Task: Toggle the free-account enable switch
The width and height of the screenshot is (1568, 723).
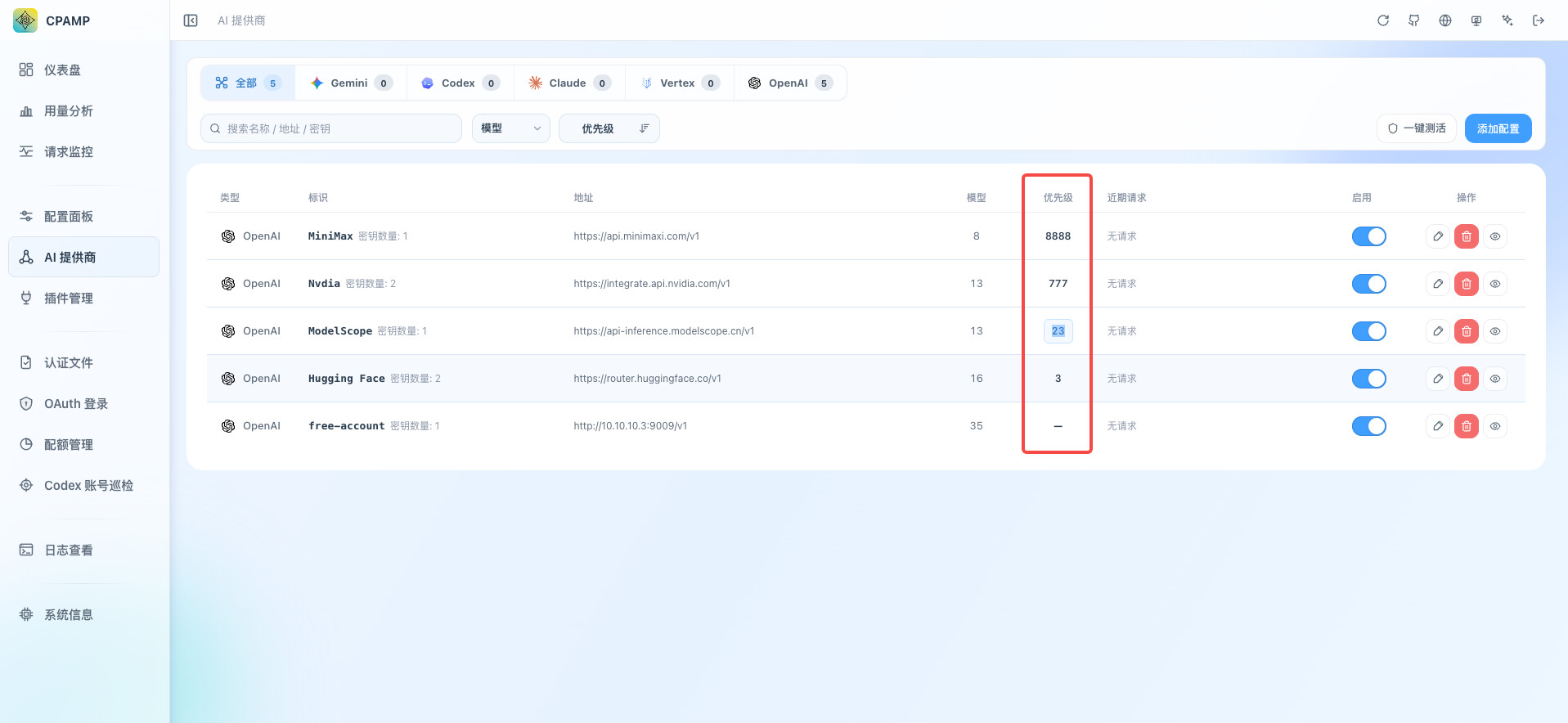Action: coord(1369,426)
